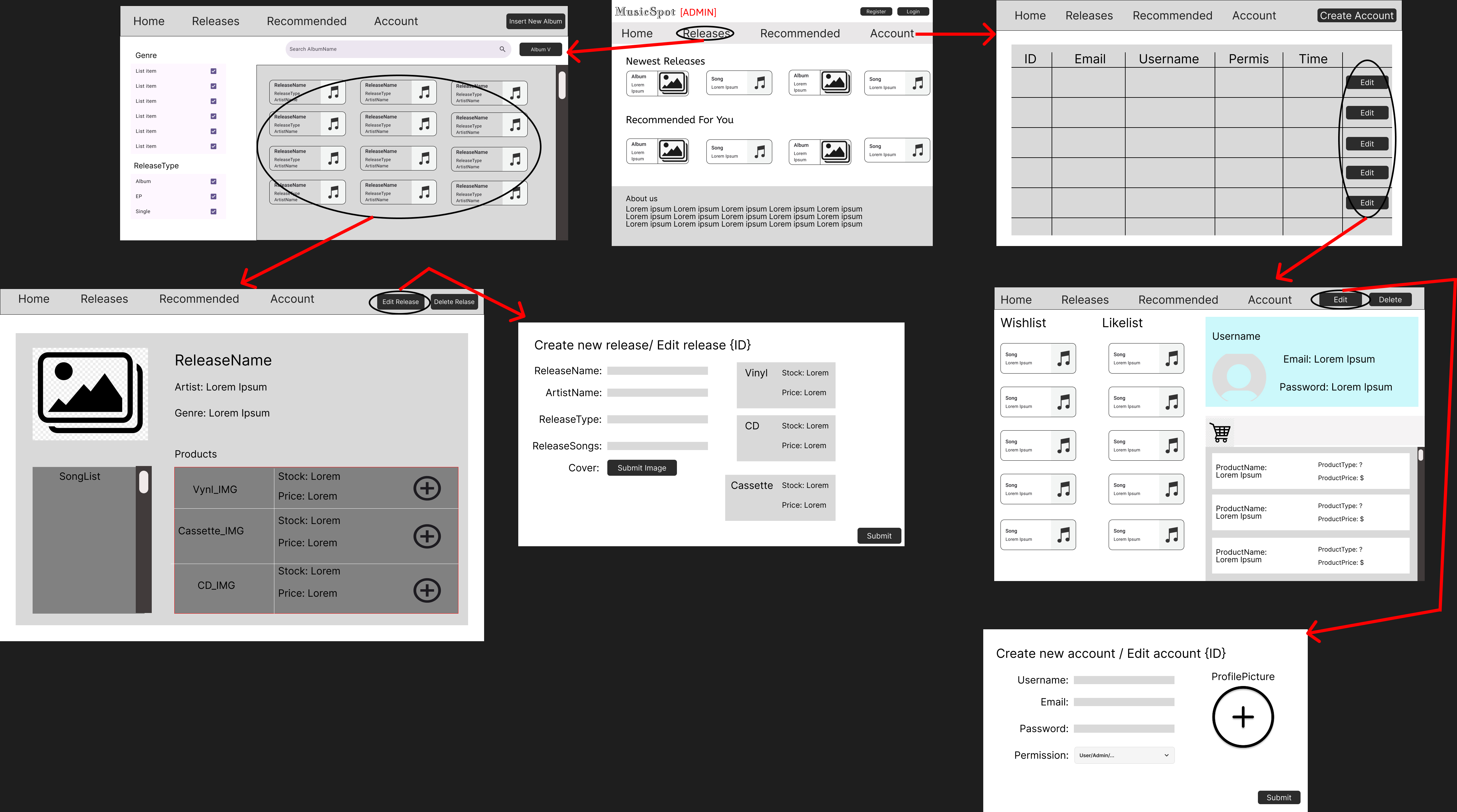The height and width of the screenshot is (812, 1457).
Task: Add Vynl_IMG product with plus icon
Action: [x=427, y=488]
